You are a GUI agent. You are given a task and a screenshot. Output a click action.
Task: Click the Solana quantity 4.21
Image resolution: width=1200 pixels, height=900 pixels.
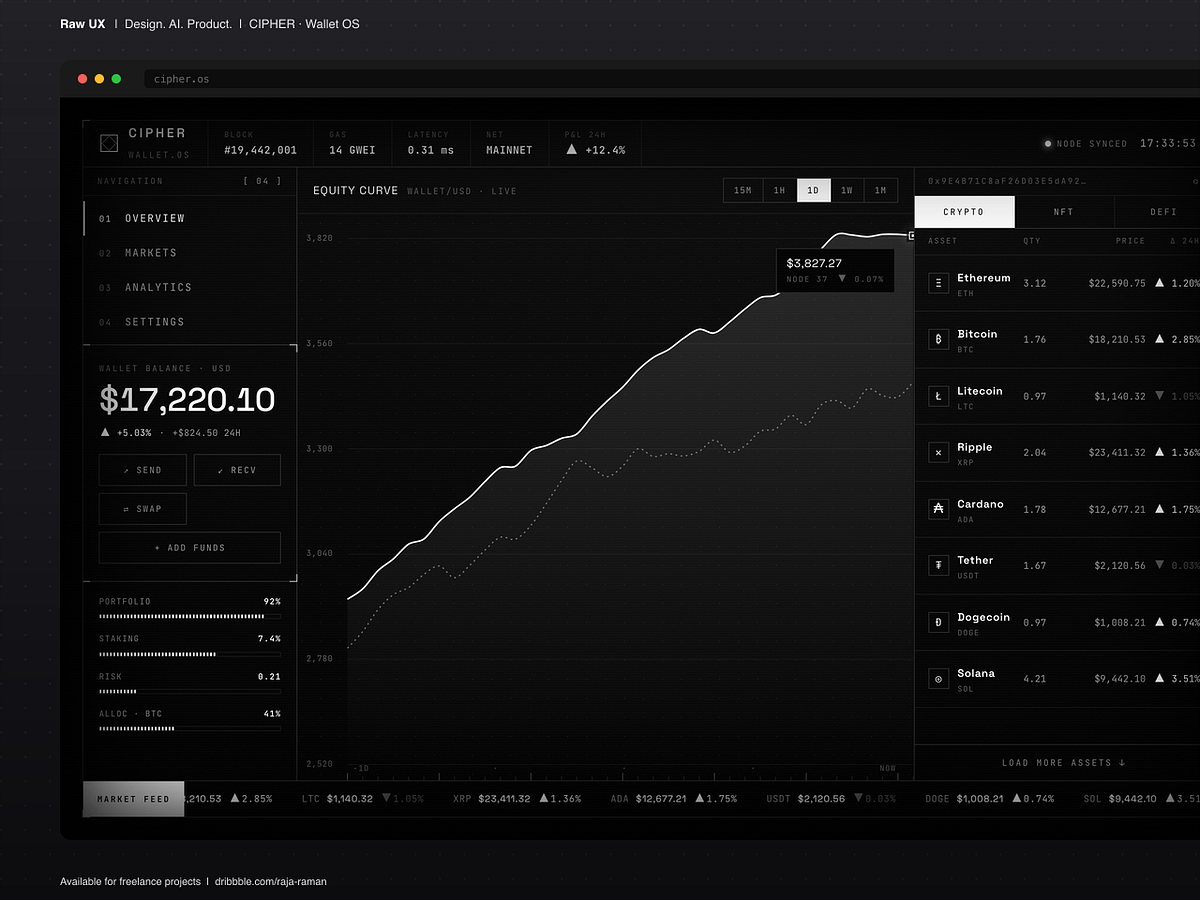tap(1034, 679)
